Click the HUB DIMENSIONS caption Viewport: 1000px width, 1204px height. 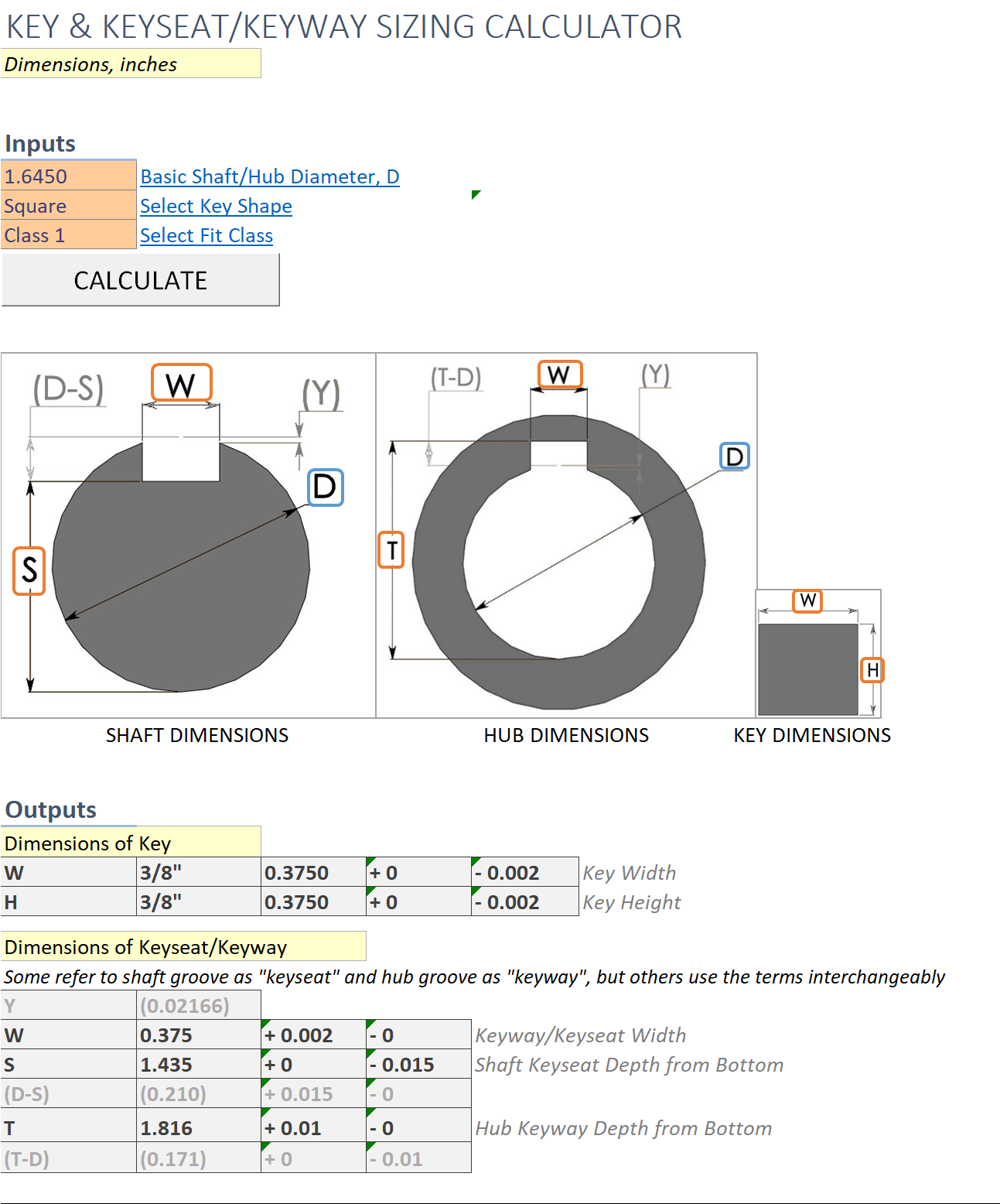click(566, 735)
